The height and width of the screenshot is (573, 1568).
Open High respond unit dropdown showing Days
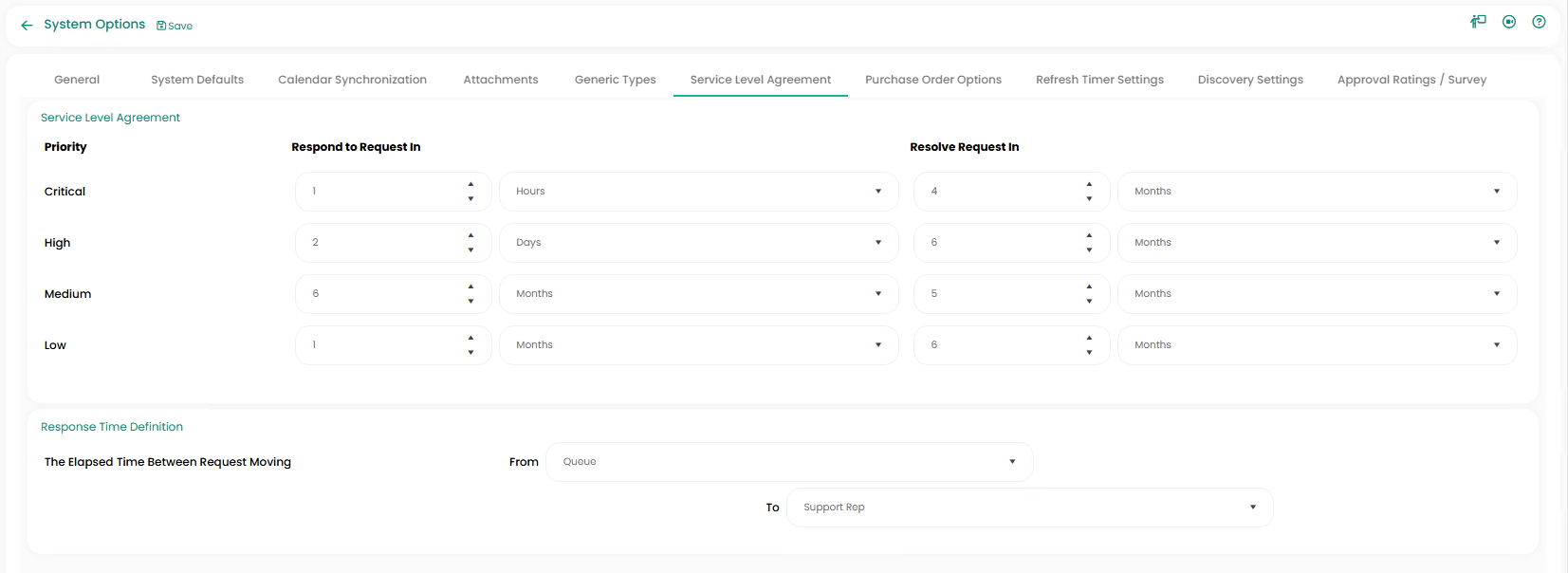coord(698,243)
